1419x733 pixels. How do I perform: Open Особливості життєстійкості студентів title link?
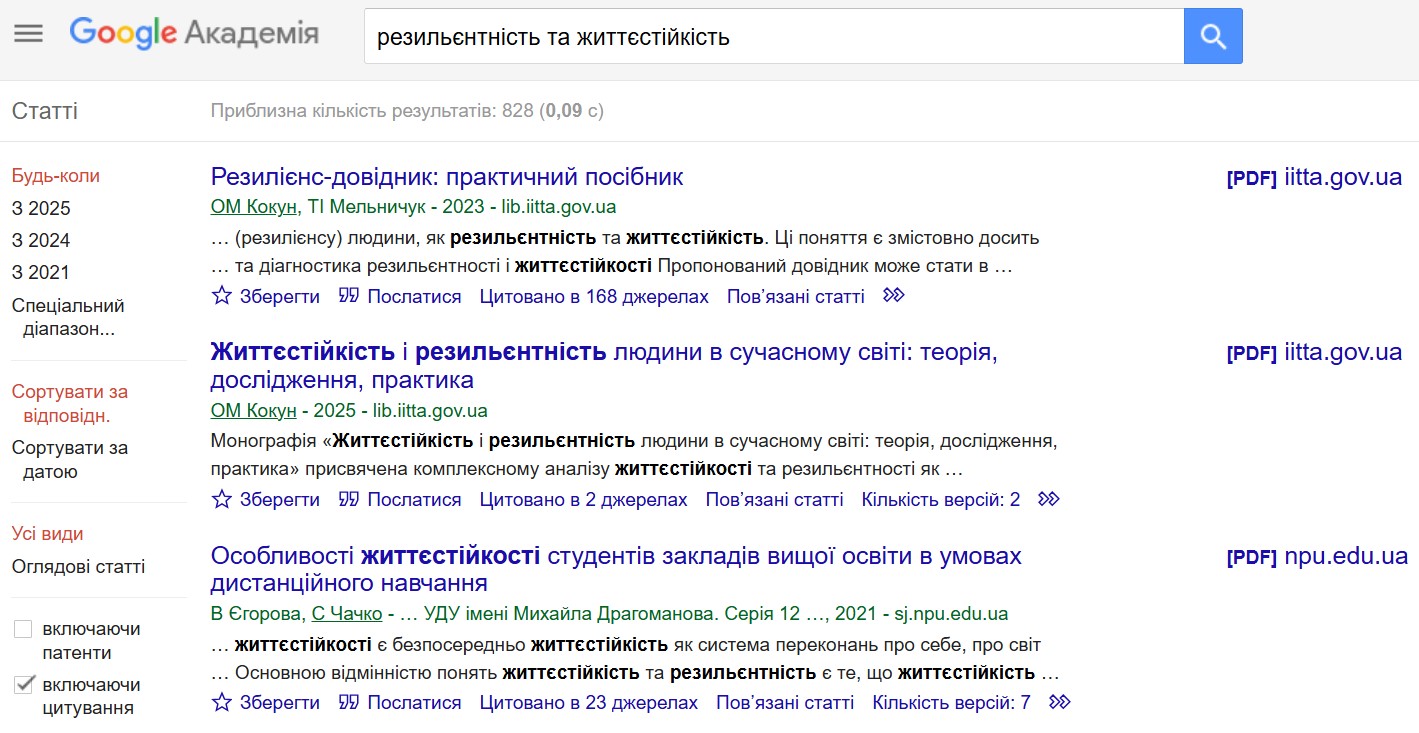pyautogui.click(x=616, y=569)
